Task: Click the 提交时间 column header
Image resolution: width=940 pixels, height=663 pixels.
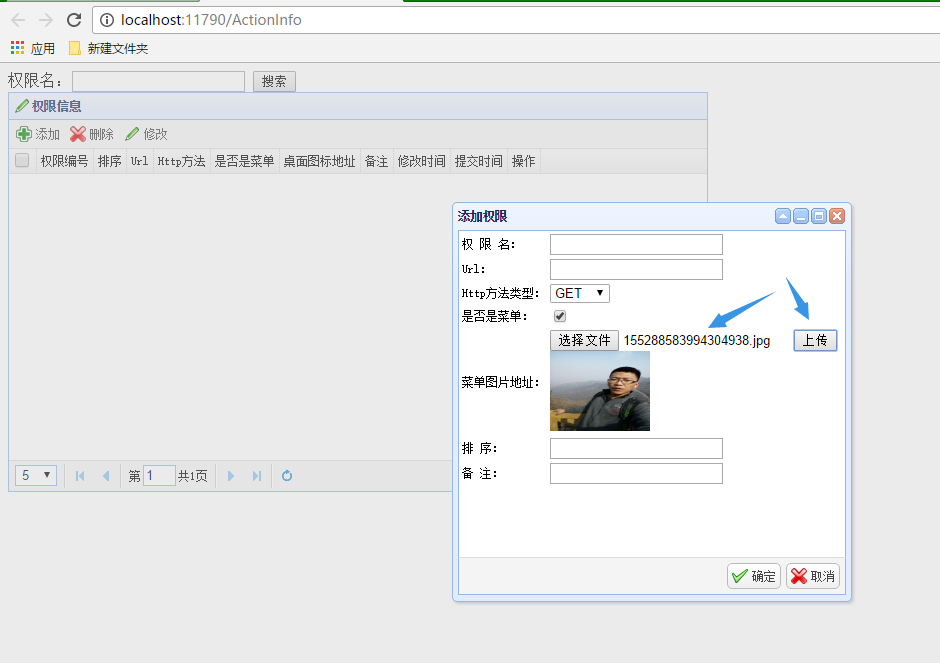Action: point(478,161)
